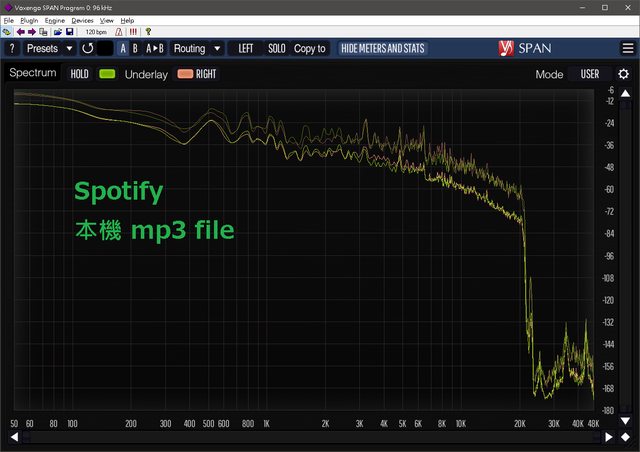Open spectrum mode settings gear
The height and width of the screenshot is (452, 640).
623,74
